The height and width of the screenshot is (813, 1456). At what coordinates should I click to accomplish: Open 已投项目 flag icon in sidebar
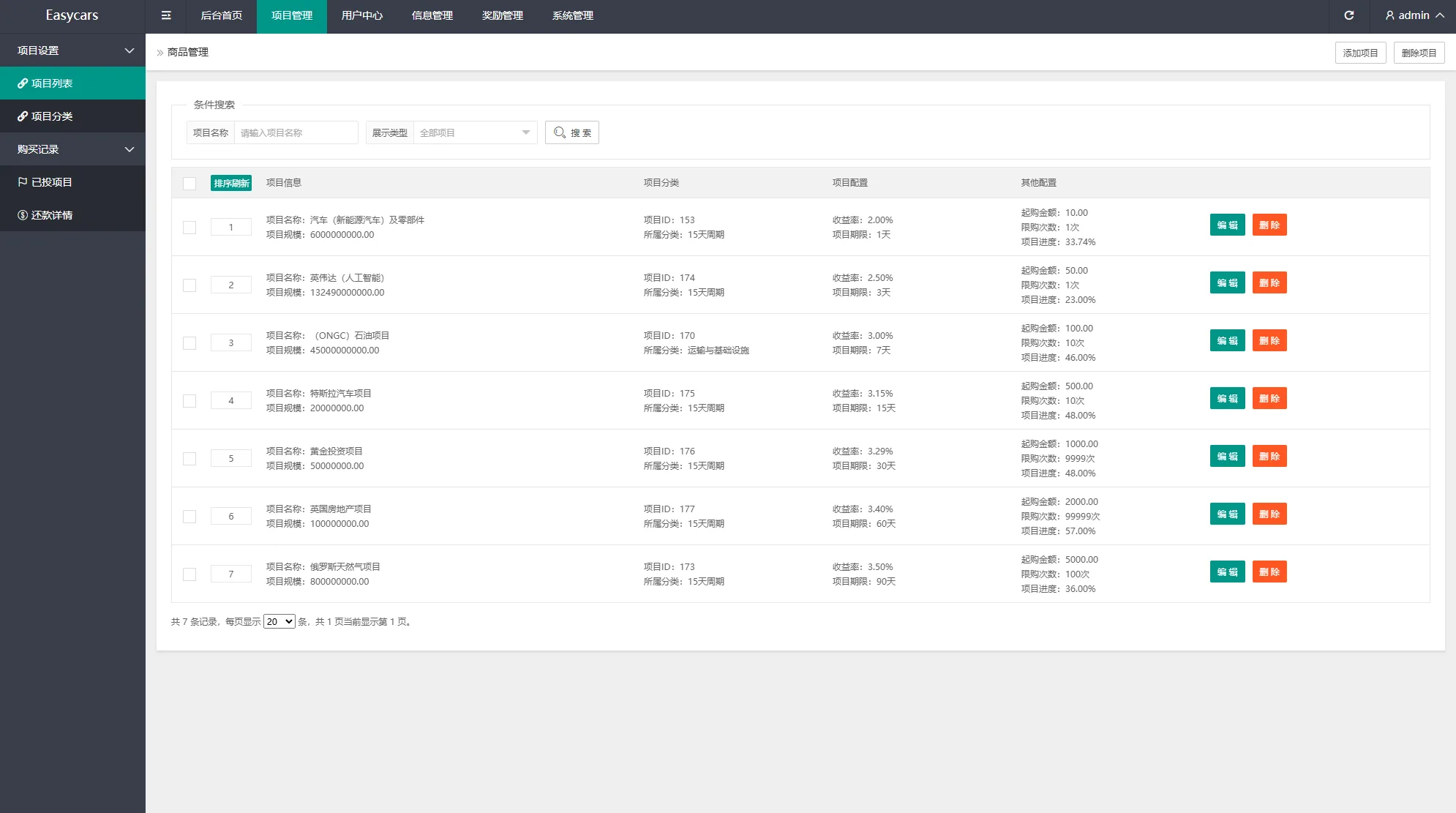tap(23, 182)
